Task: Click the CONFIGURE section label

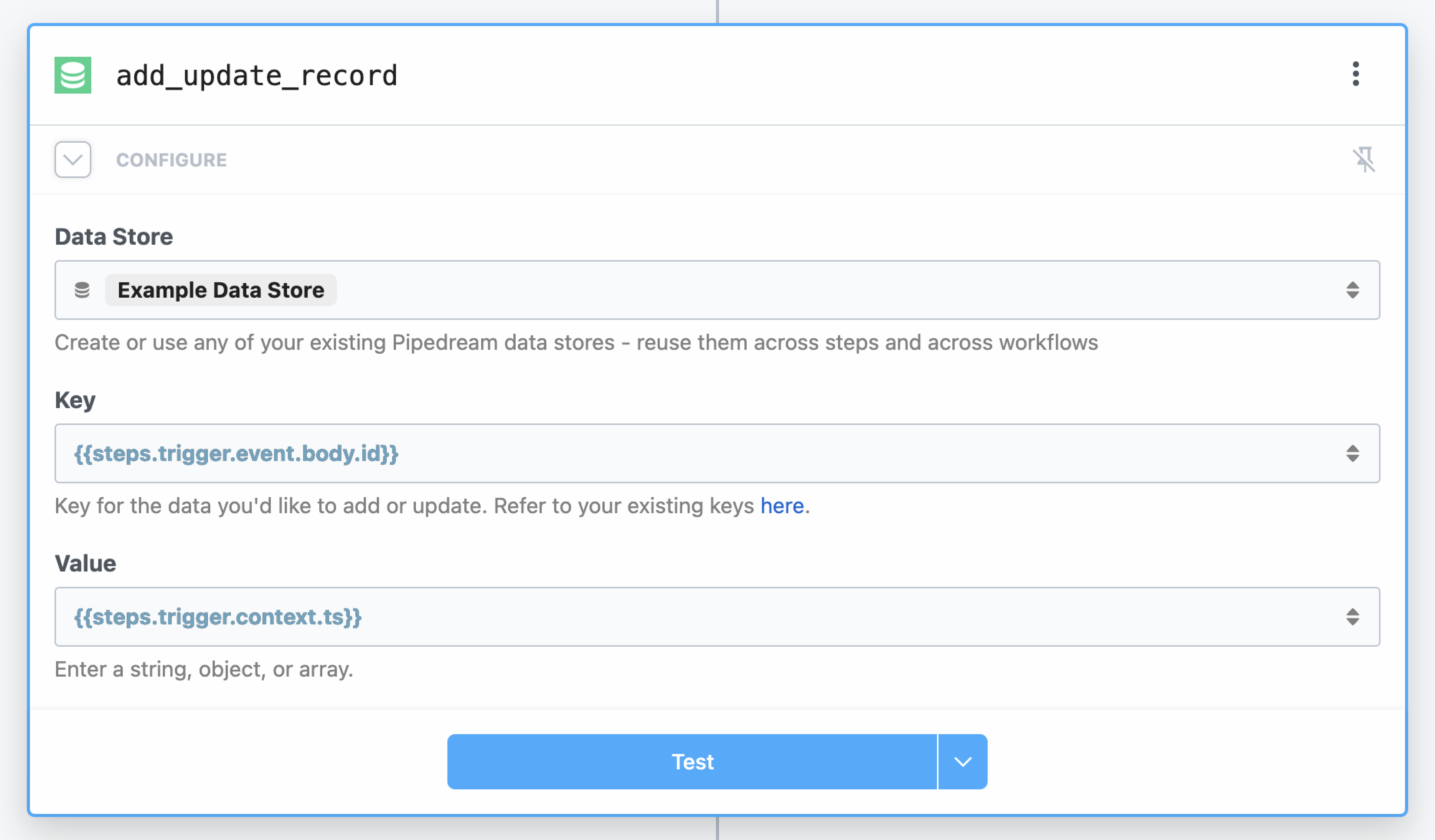Action: (172, 160)
